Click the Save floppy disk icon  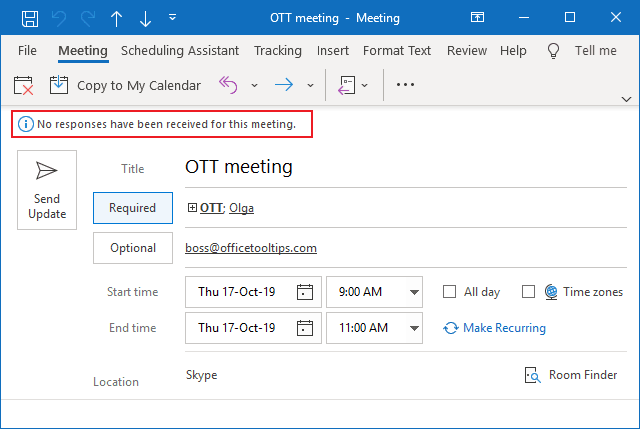point(30,18)
